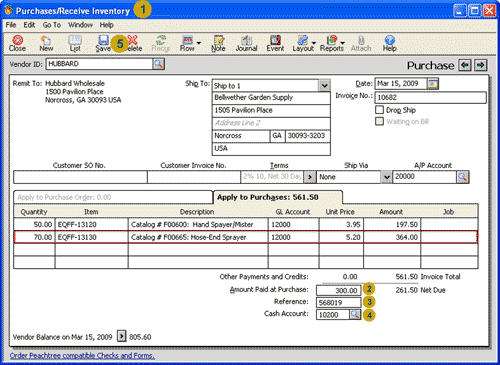Click Cash Account lookup magnifier

click(355, 314)
